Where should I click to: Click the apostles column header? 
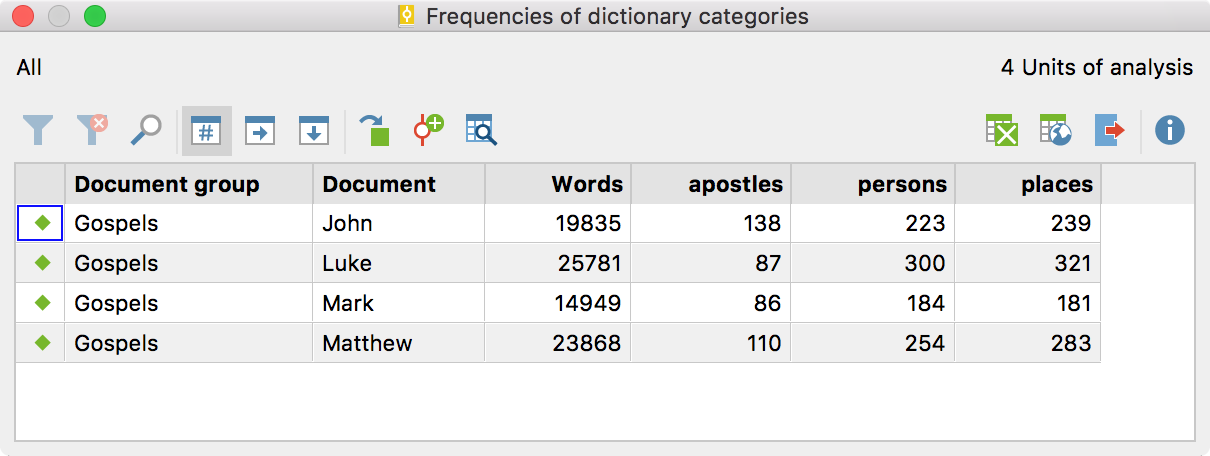coord(710,184)
